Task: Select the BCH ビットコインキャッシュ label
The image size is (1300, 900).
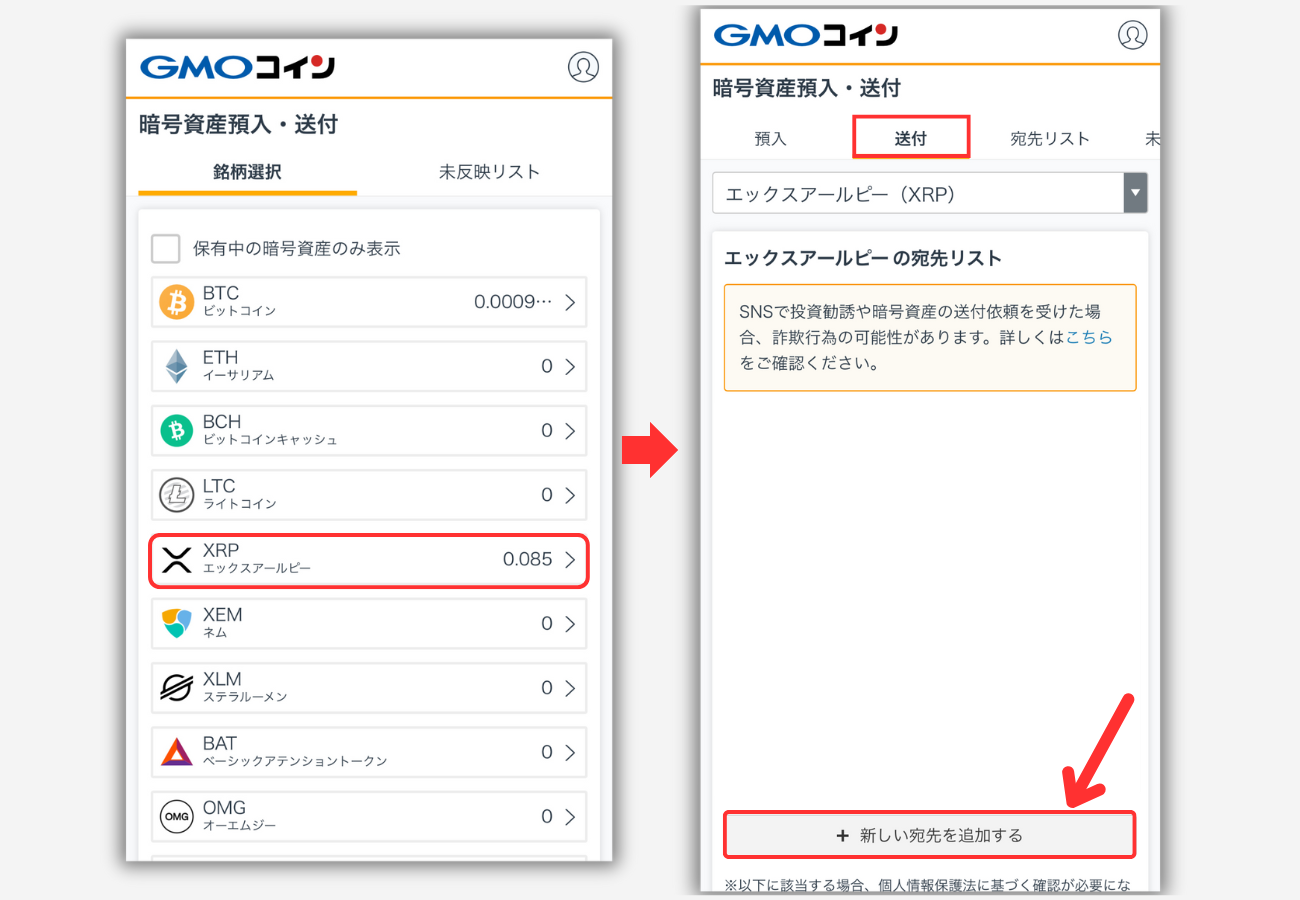Action: point(270,430)
